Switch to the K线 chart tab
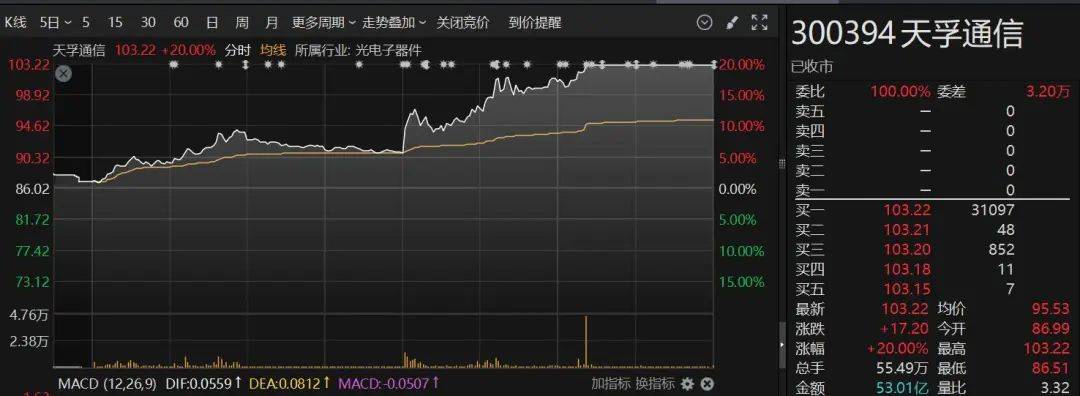The image size is (1080, 396). (x=15, y=23)
